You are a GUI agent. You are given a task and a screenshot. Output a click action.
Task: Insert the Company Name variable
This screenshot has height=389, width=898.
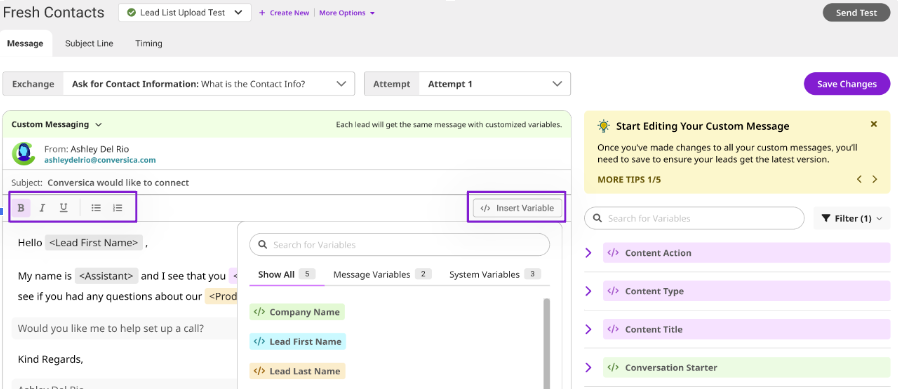point(297,312)
